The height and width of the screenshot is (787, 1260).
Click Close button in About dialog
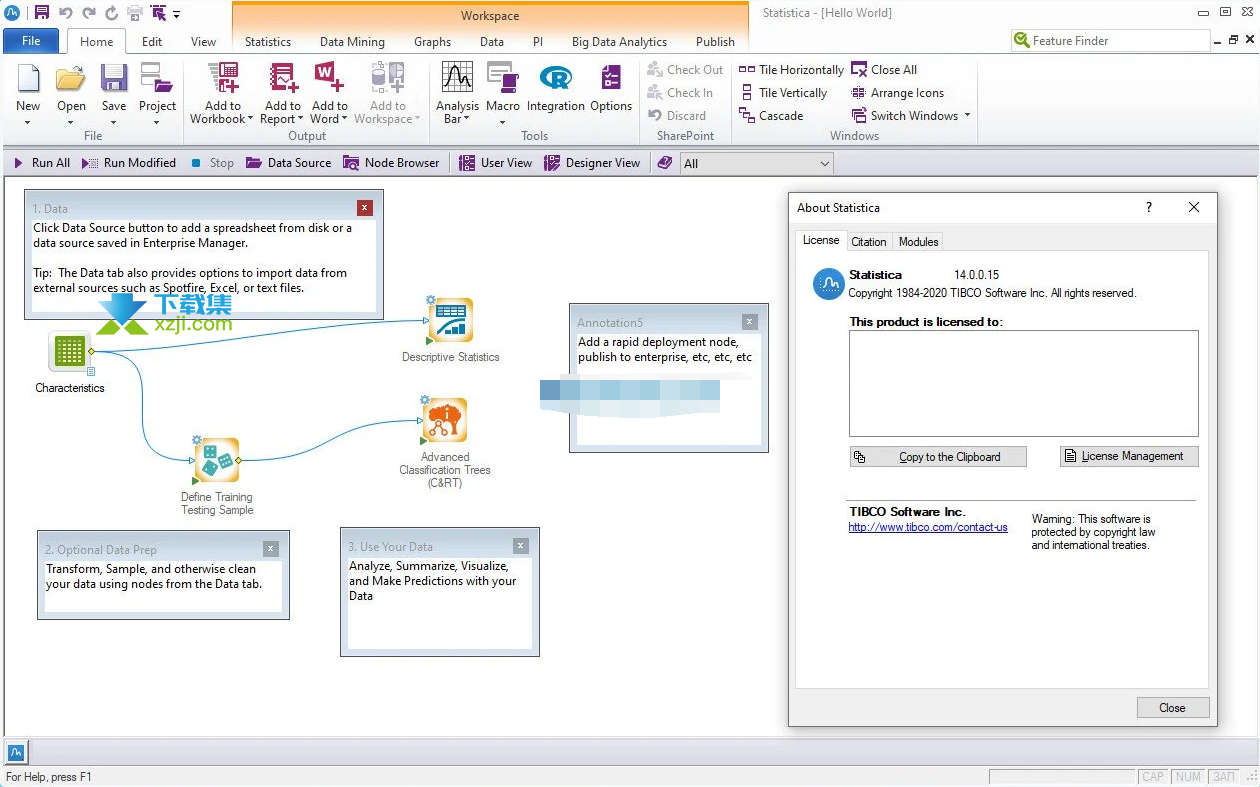coord(1172,707)
